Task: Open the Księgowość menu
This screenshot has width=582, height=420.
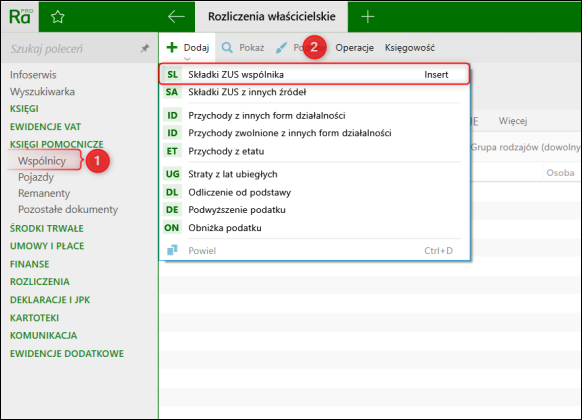Action: point(409,47)
